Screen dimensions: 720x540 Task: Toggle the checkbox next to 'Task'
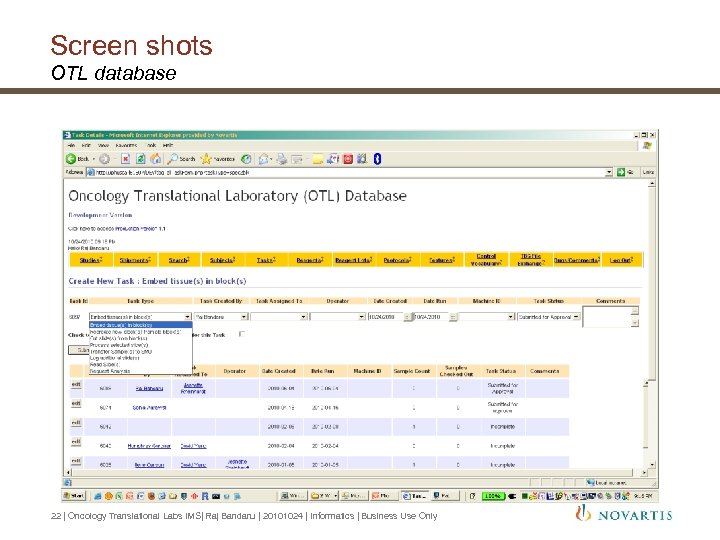click(242, 334)
